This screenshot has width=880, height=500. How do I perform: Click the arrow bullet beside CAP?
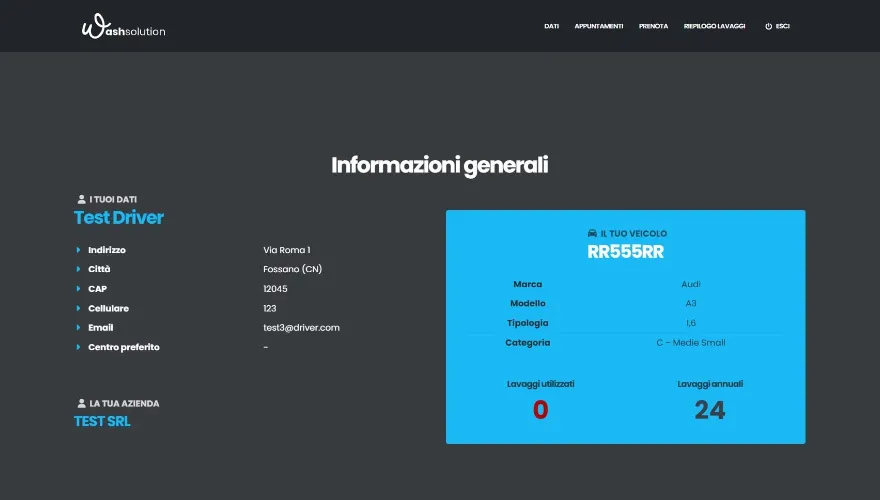[78, 288]
